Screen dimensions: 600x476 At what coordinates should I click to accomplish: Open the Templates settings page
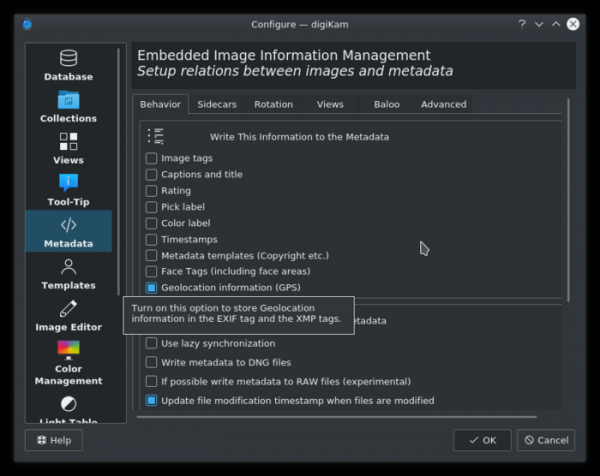click(x=68, y=274)
